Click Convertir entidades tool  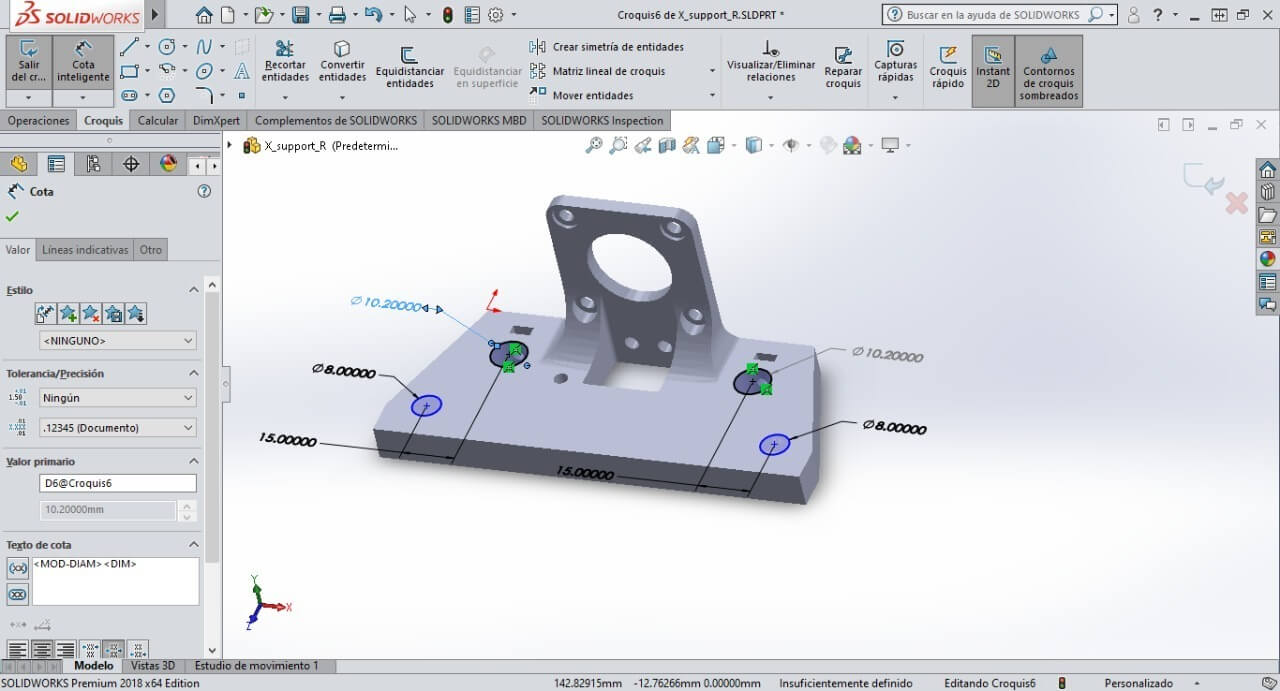[x=342, y=62]
